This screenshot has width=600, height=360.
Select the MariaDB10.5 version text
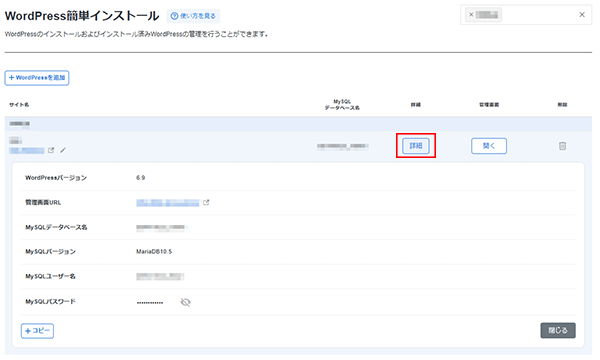pos(154,251)
